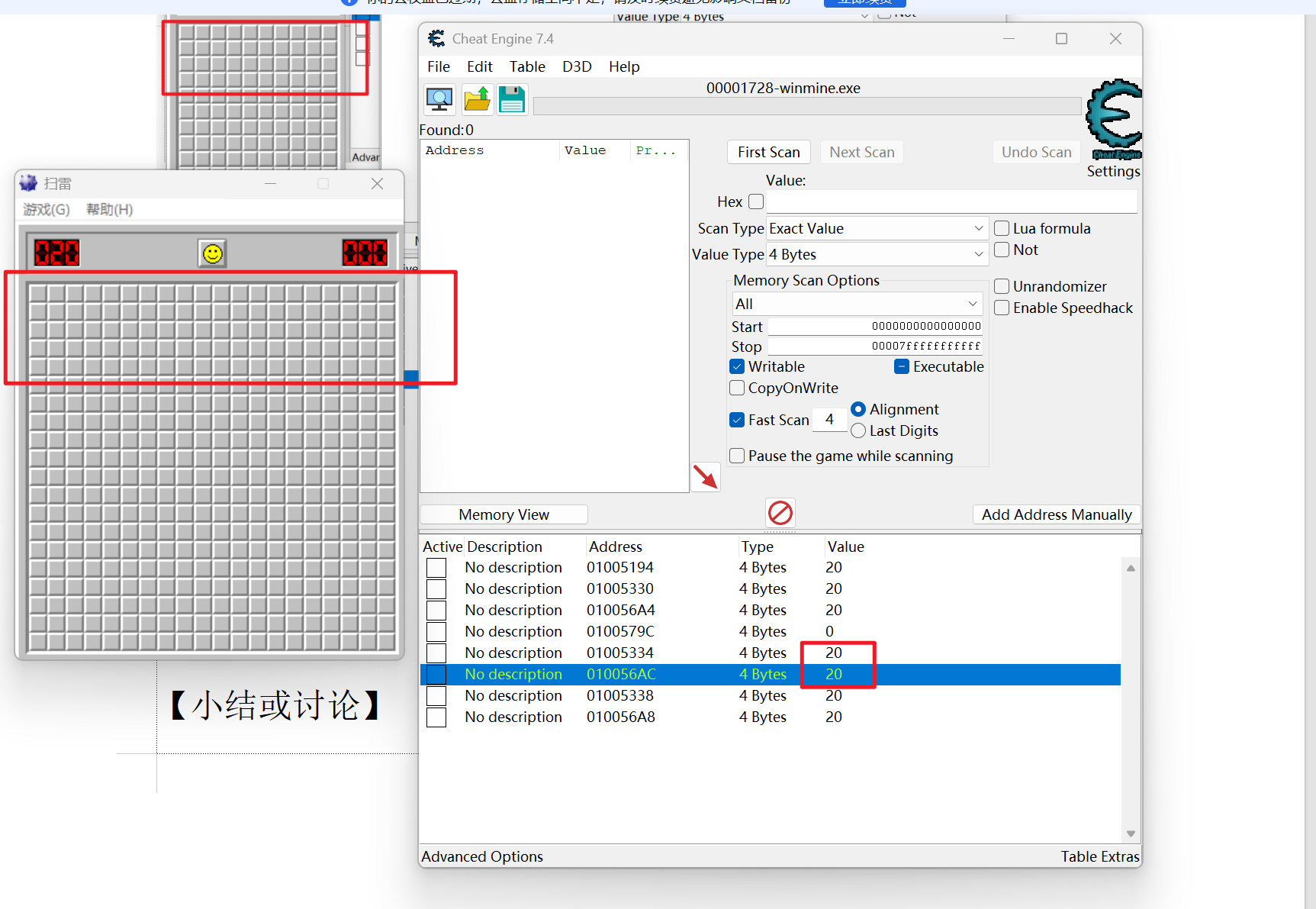This screenshot has height=909, width=1316.
Task: Expand the memory region All dropdown
Action: click(857, 304)
